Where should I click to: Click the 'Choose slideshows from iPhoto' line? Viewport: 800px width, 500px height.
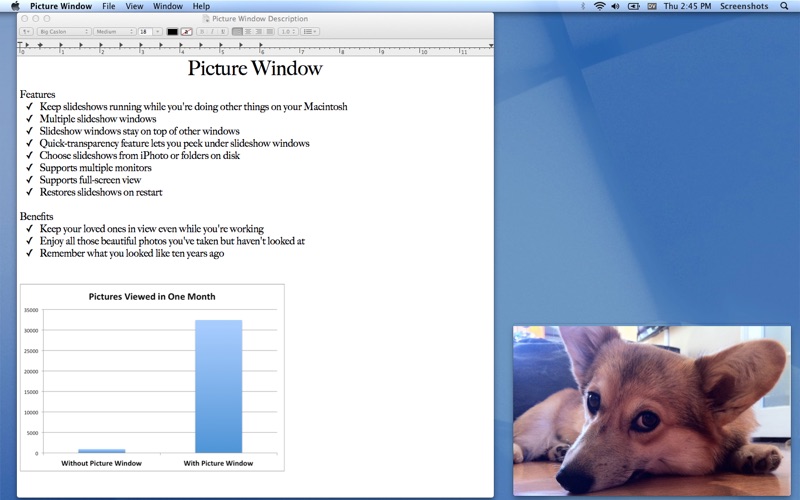point(140,156)
